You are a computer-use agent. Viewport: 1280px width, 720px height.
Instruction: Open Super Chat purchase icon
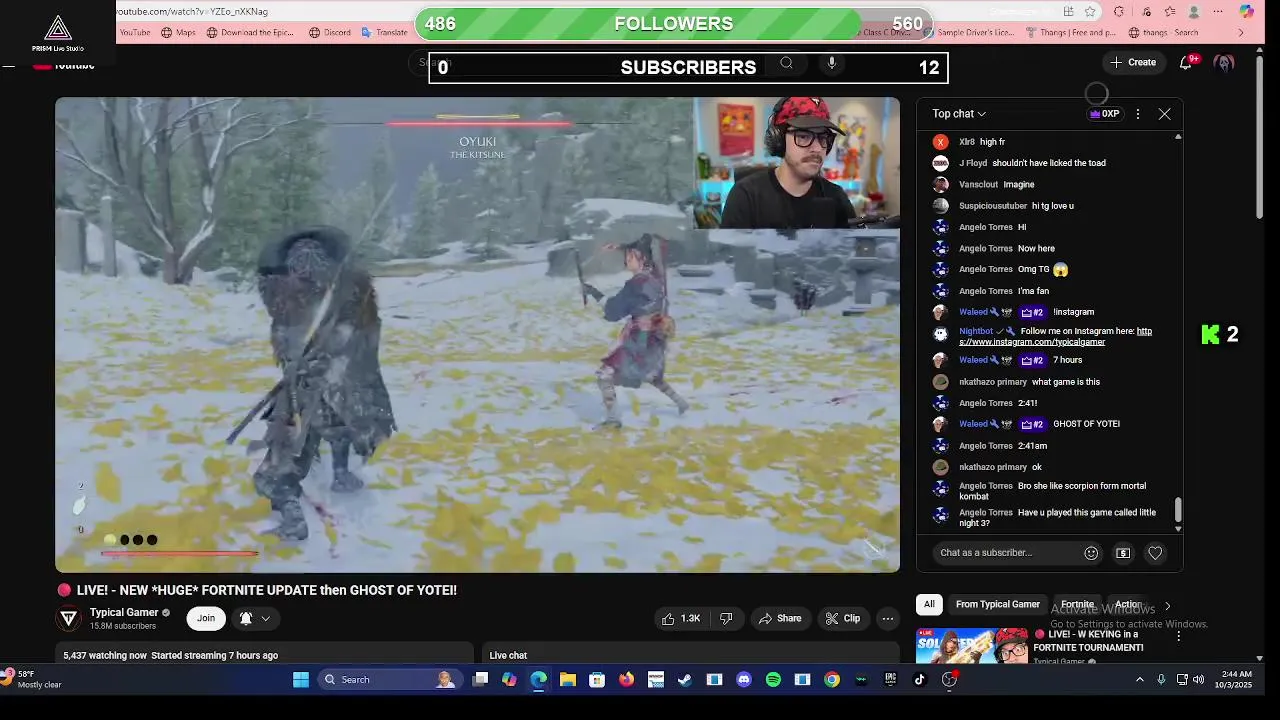coord(1123,553)
